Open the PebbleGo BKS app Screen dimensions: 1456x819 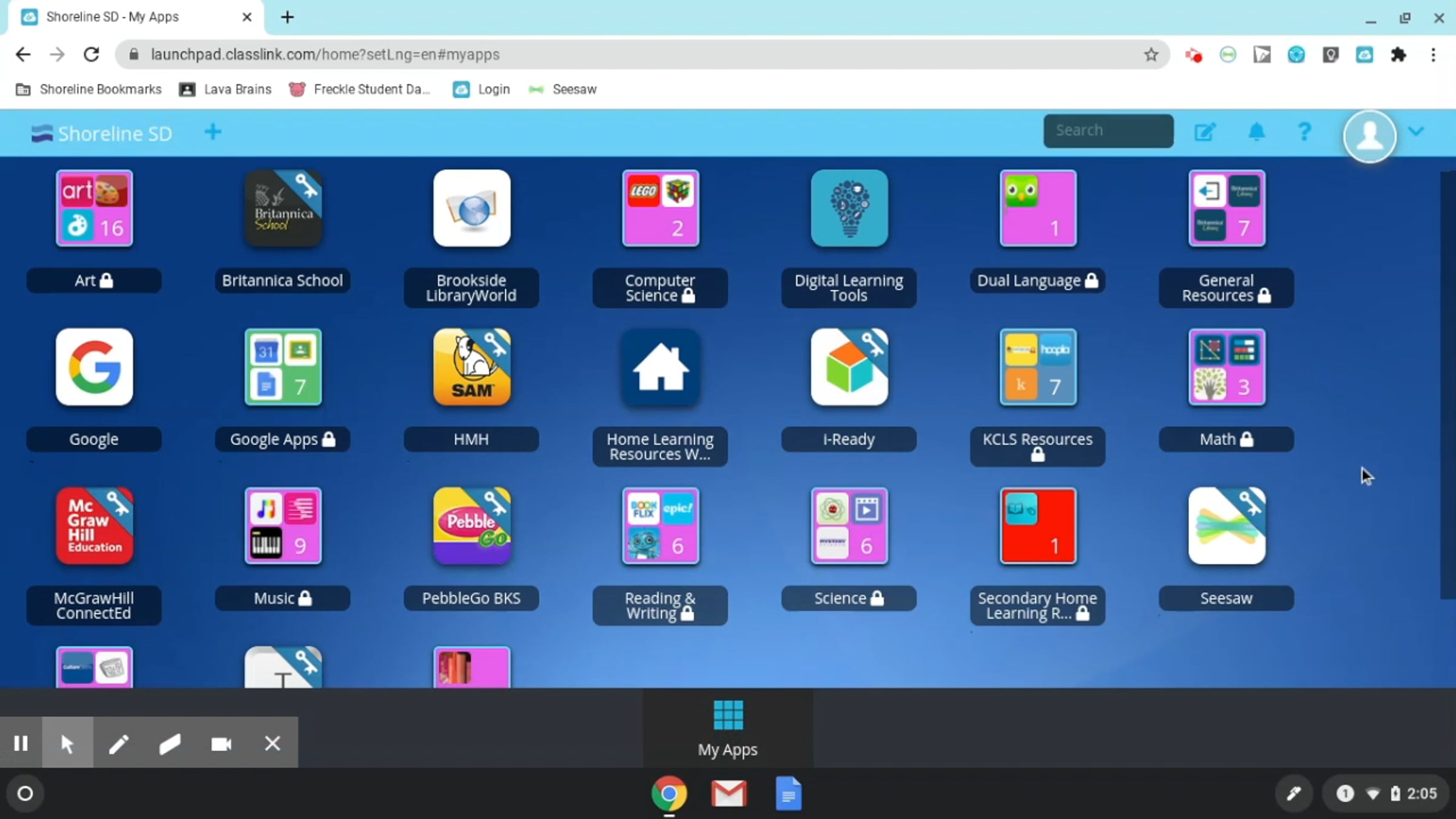pyautogui.click(x=471, y=526)
